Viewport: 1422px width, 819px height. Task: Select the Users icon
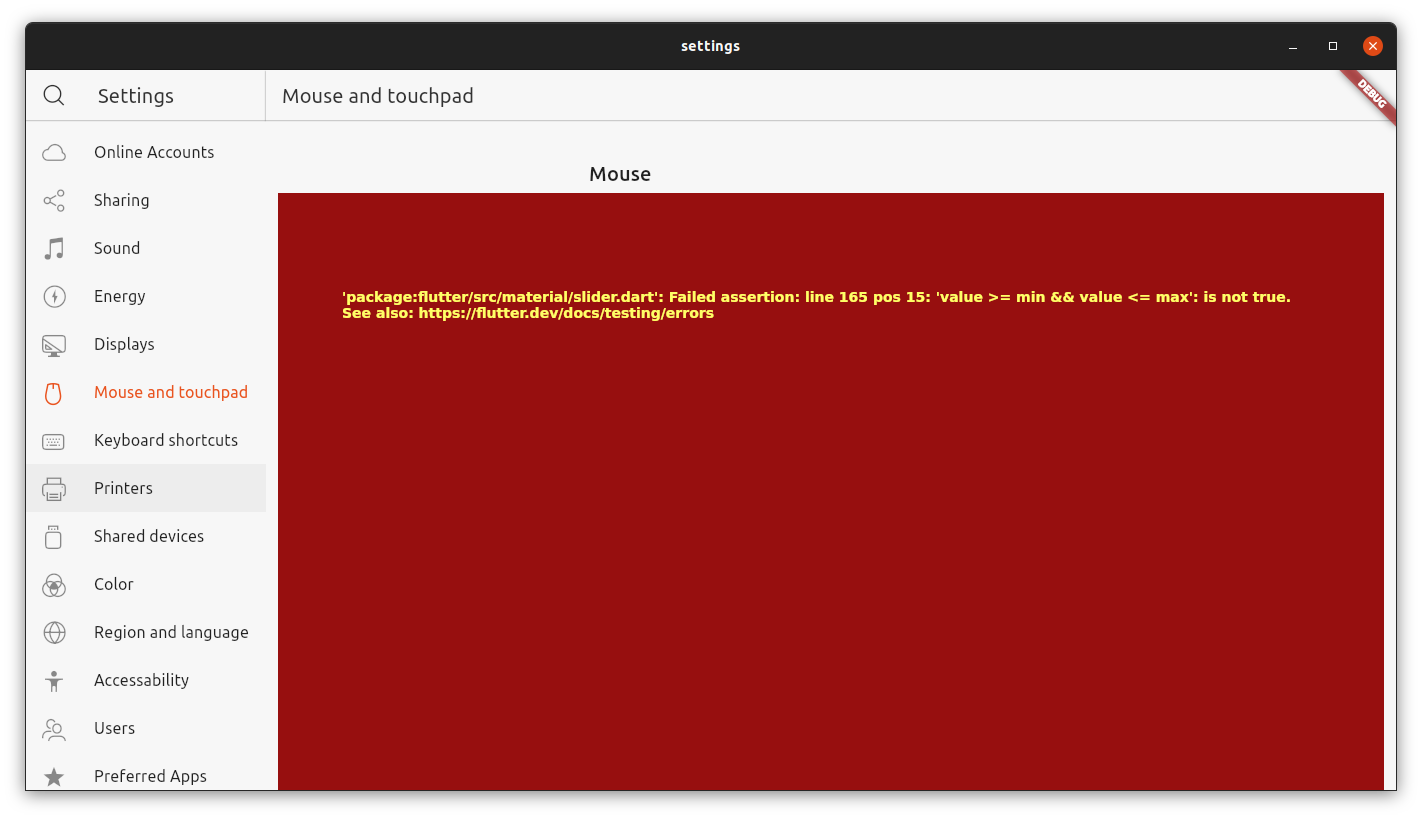[x=53, y=728]
